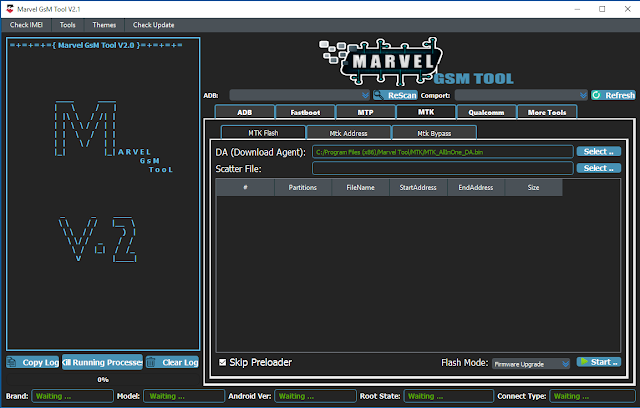Click the log header text Marvel GsM Tool V2.0
640x408 pixels.
pos(96,45)
